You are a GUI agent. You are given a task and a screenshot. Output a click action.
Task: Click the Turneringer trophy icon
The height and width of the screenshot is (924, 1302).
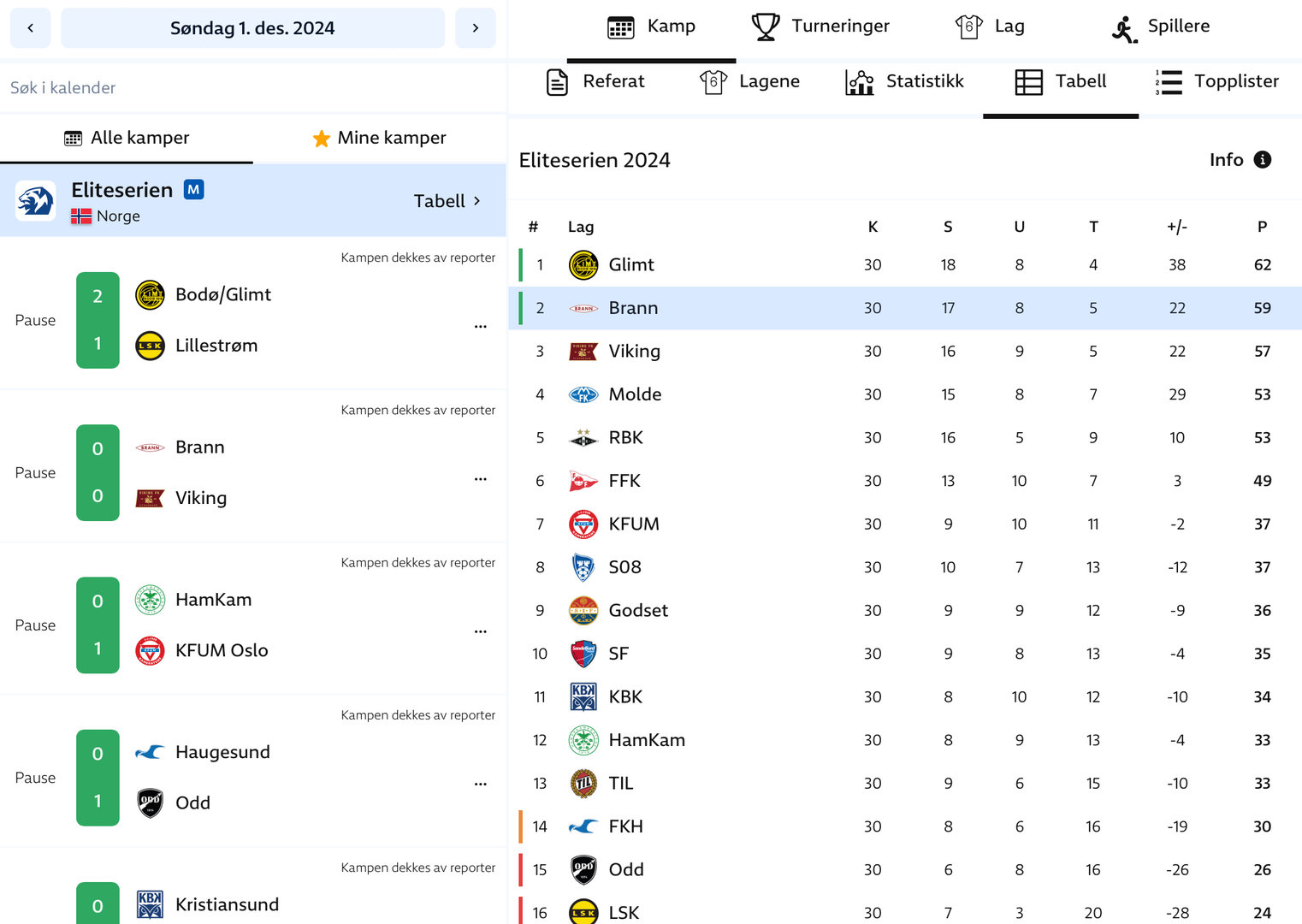point(765,27)
